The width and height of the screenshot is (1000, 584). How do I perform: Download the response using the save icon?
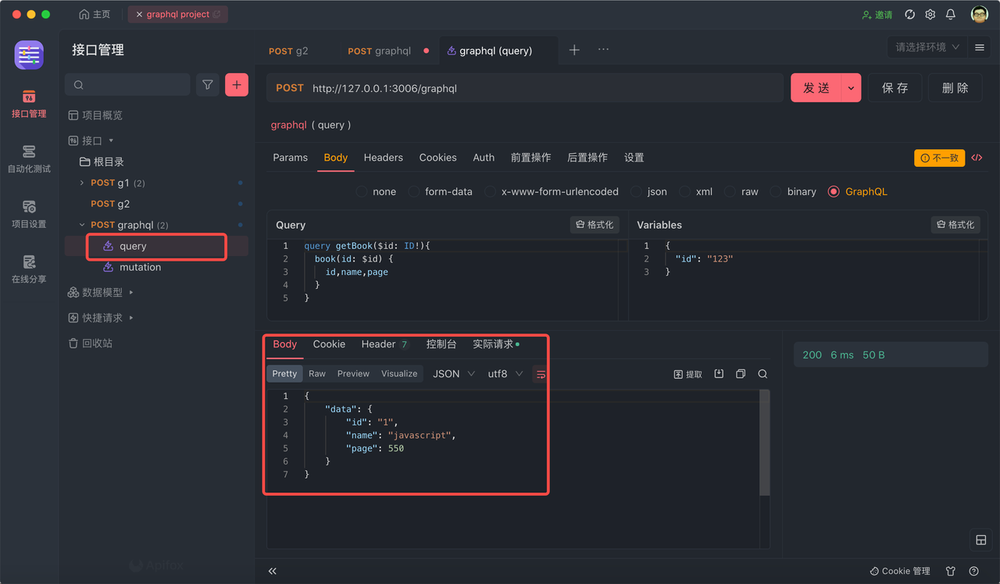point(718,373)
